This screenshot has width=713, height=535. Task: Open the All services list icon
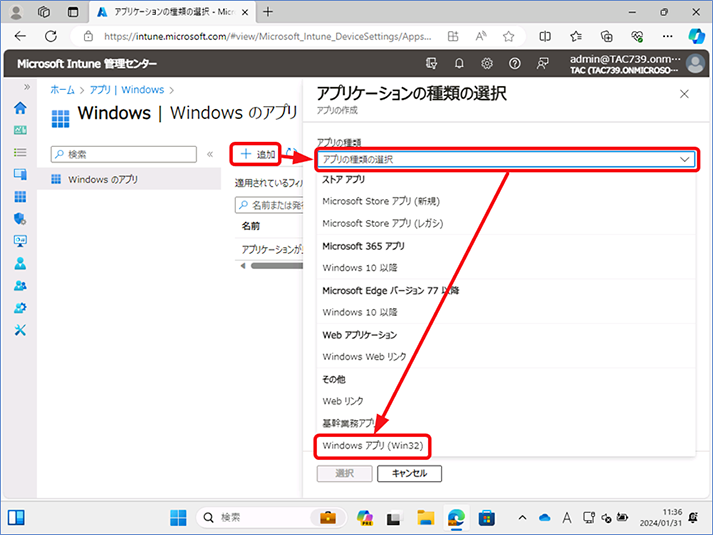click(x=20, y=152)
